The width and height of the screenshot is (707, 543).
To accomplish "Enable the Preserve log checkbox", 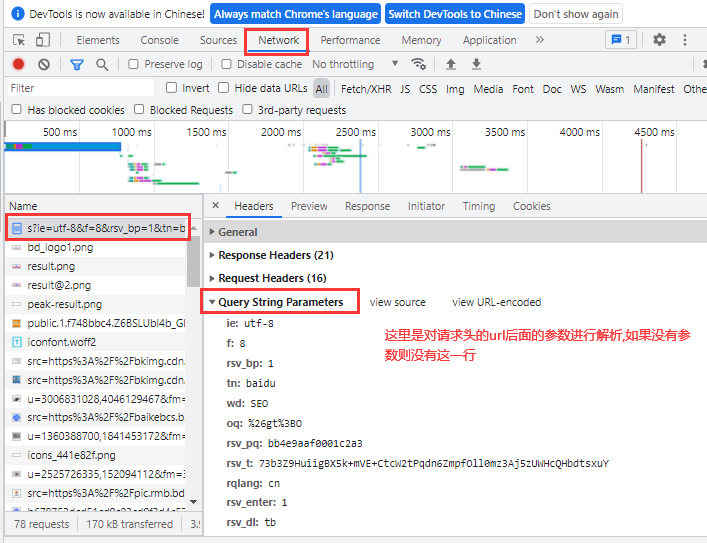I will 133,64.
